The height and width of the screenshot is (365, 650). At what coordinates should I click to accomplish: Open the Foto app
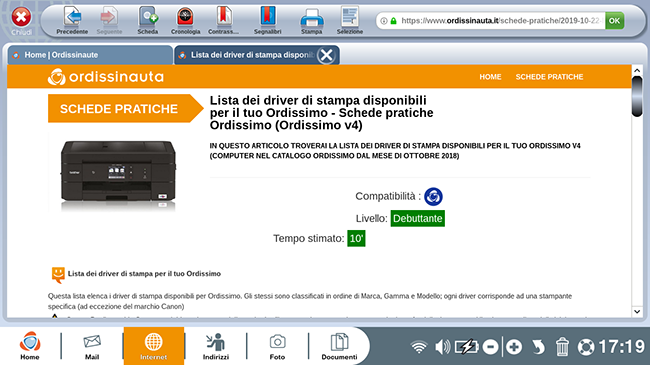point(277,346)
